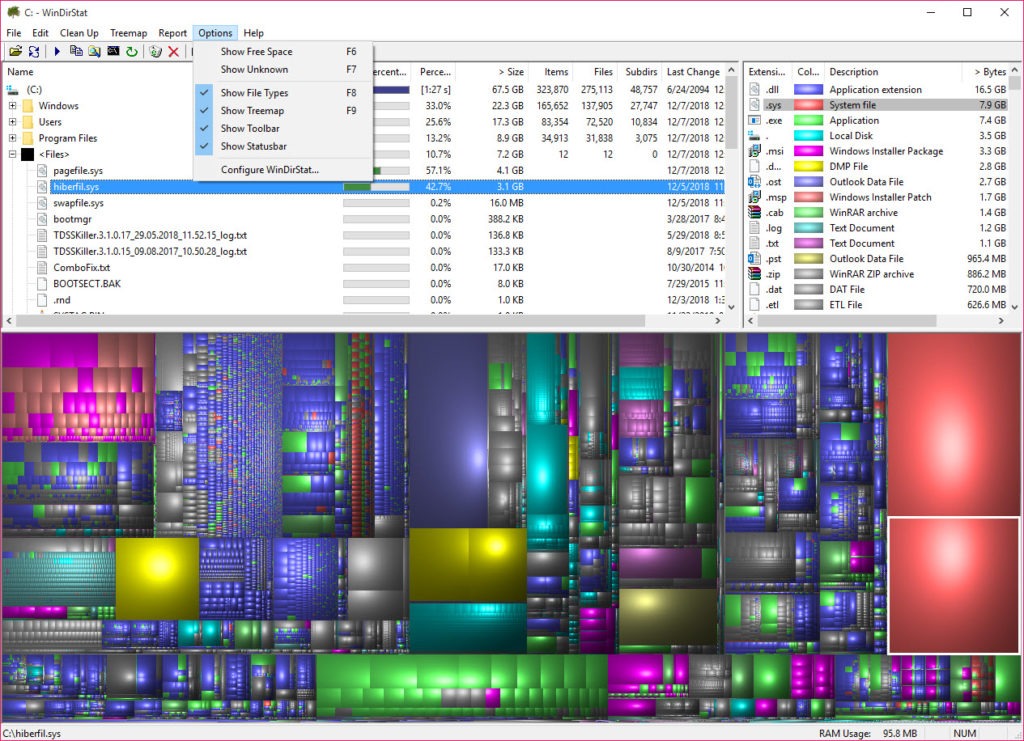Sort extensions by Bytes column header
The height and width of the screenshot is (741, 1024).
[985, 72]
